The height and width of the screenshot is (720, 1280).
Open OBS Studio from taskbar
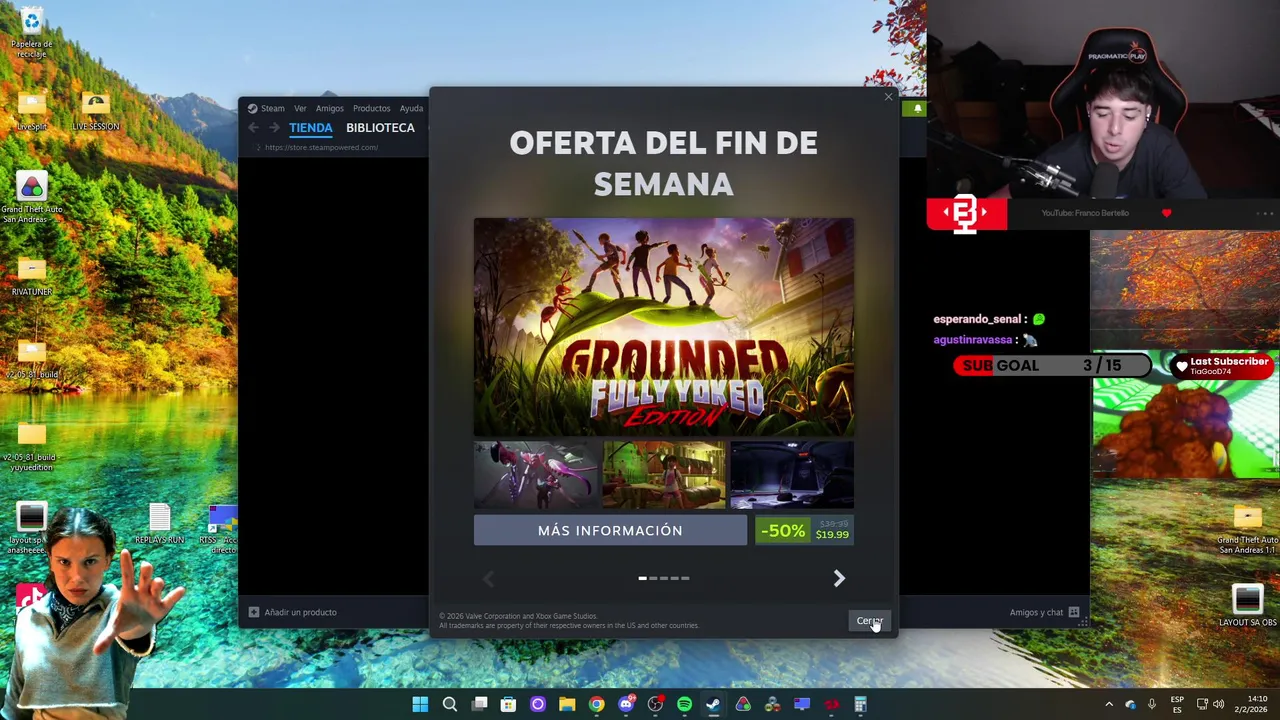(655, 704)
